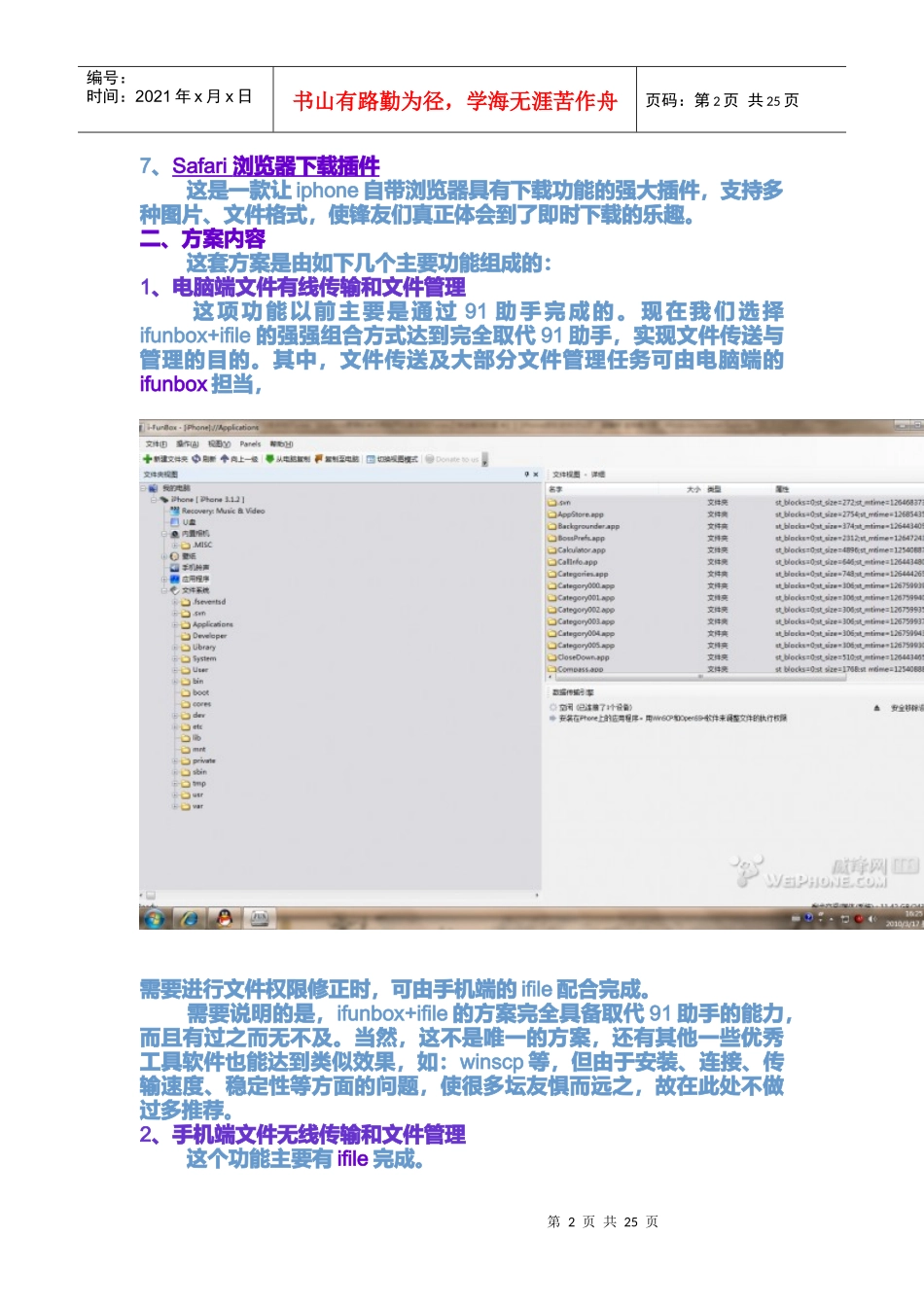The width and height of the screenshot is (924, 1307).
Task: Open the 视图(V) menu
Action: click(x=219, y=444)
